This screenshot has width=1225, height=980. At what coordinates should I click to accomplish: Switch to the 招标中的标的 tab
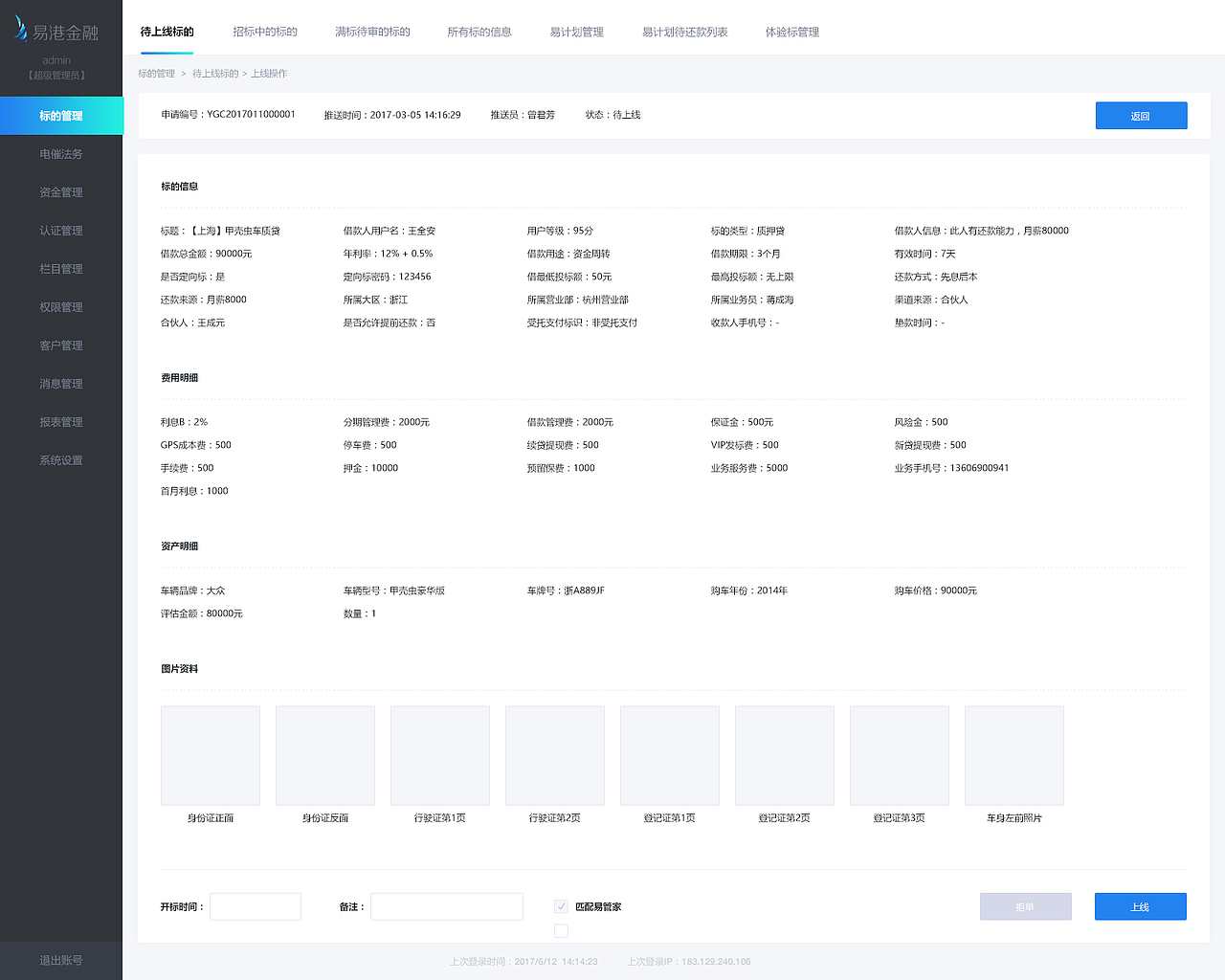265,32
